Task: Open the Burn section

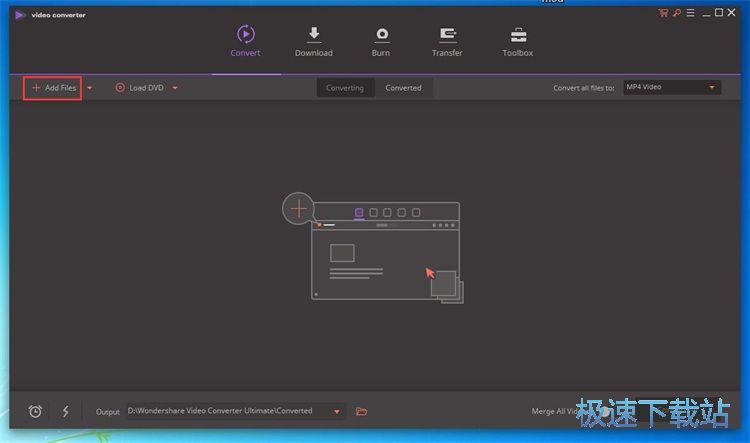Action: (x=381, y=42)
